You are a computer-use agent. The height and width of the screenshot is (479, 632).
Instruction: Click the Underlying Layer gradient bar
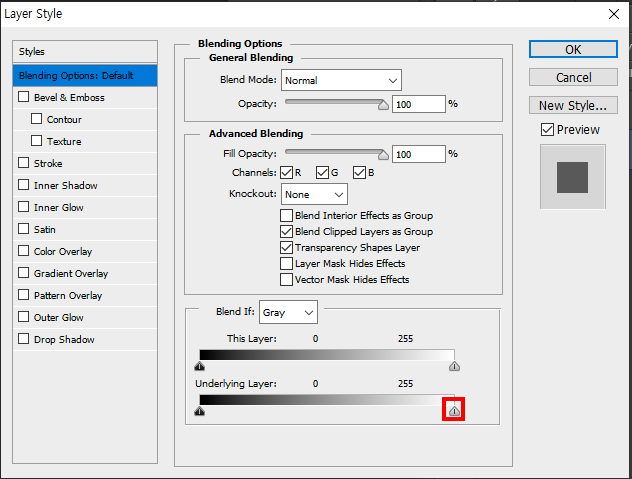[327, 400]
